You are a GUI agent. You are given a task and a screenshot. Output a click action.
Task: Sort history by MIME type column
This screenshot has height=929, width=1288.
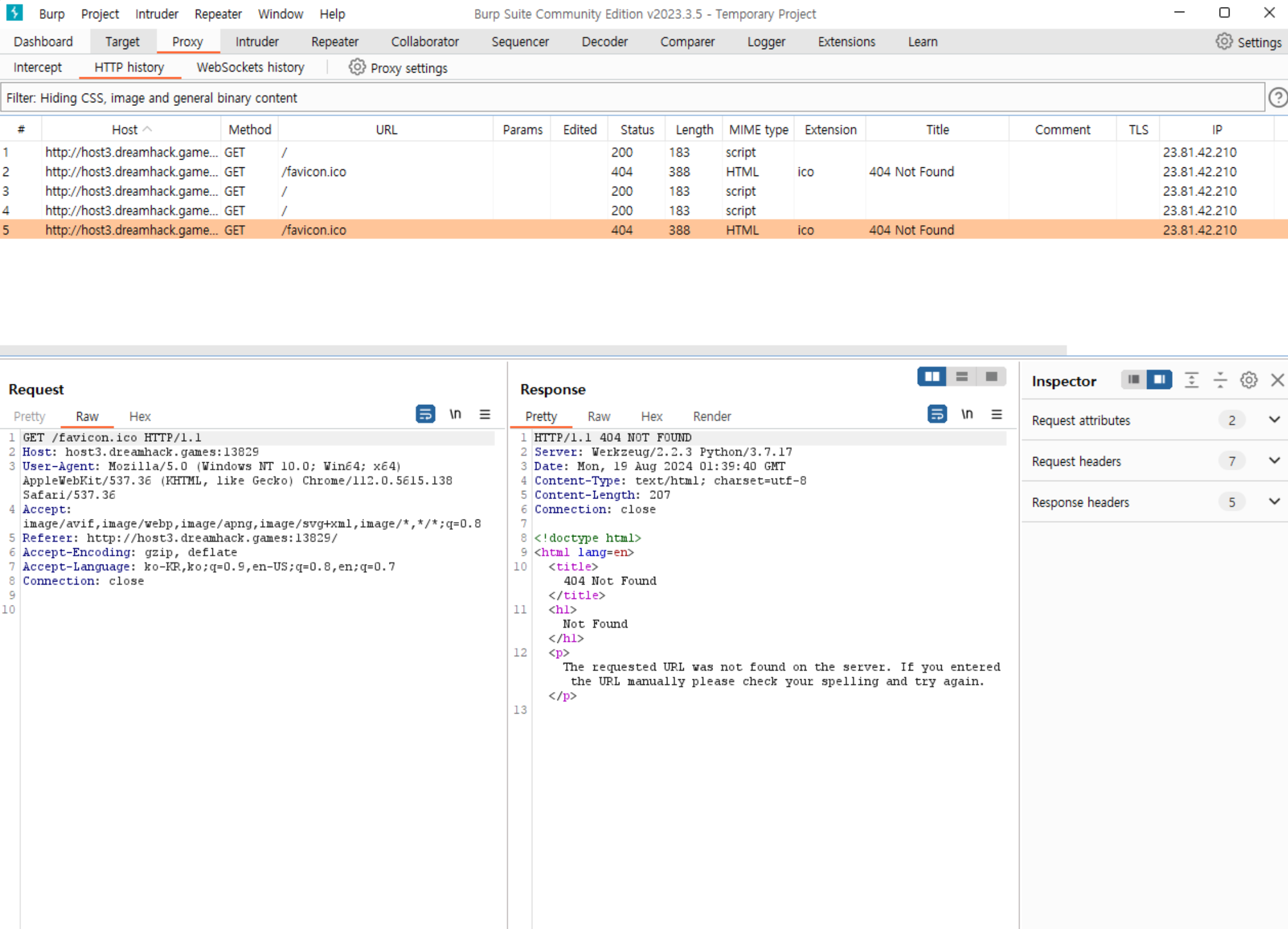(758, 129)
